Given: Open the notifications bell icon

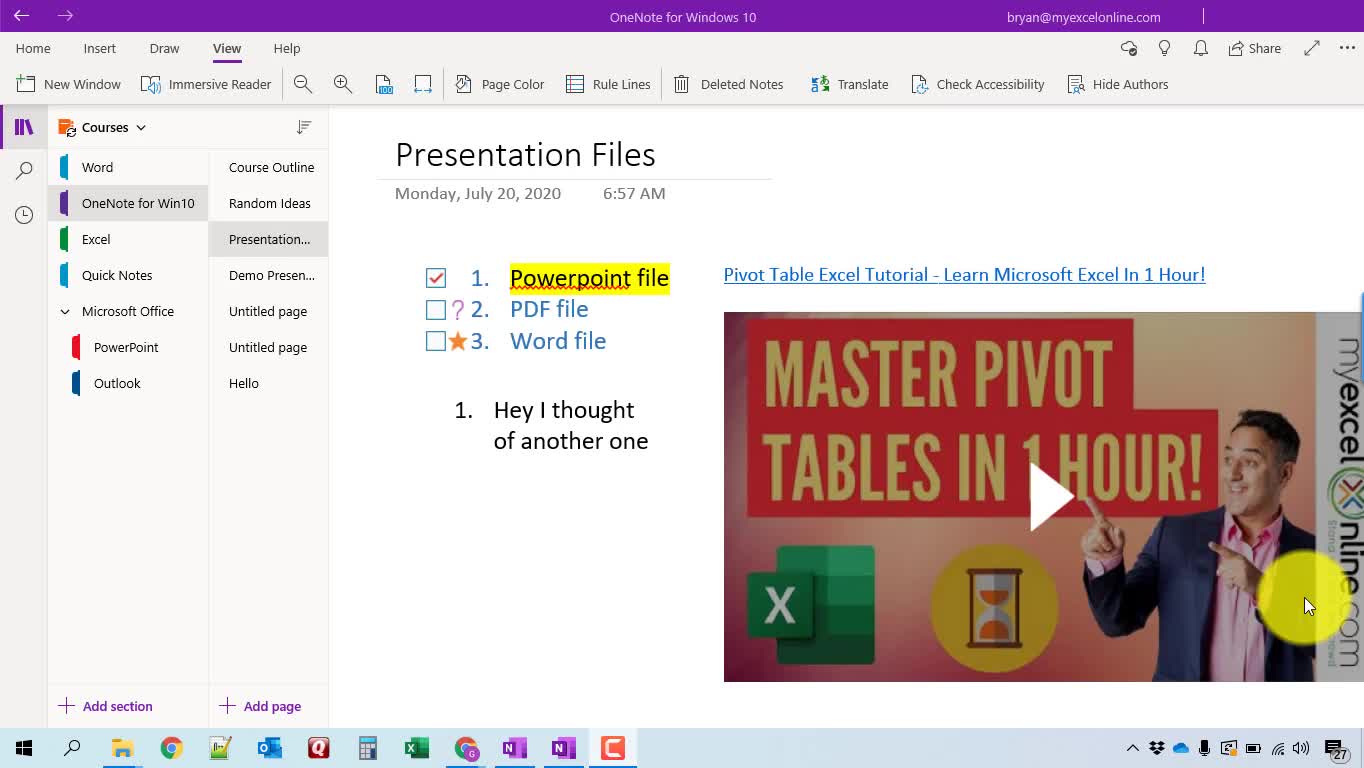Looking at the screenshot, I should click(1201, 48).
